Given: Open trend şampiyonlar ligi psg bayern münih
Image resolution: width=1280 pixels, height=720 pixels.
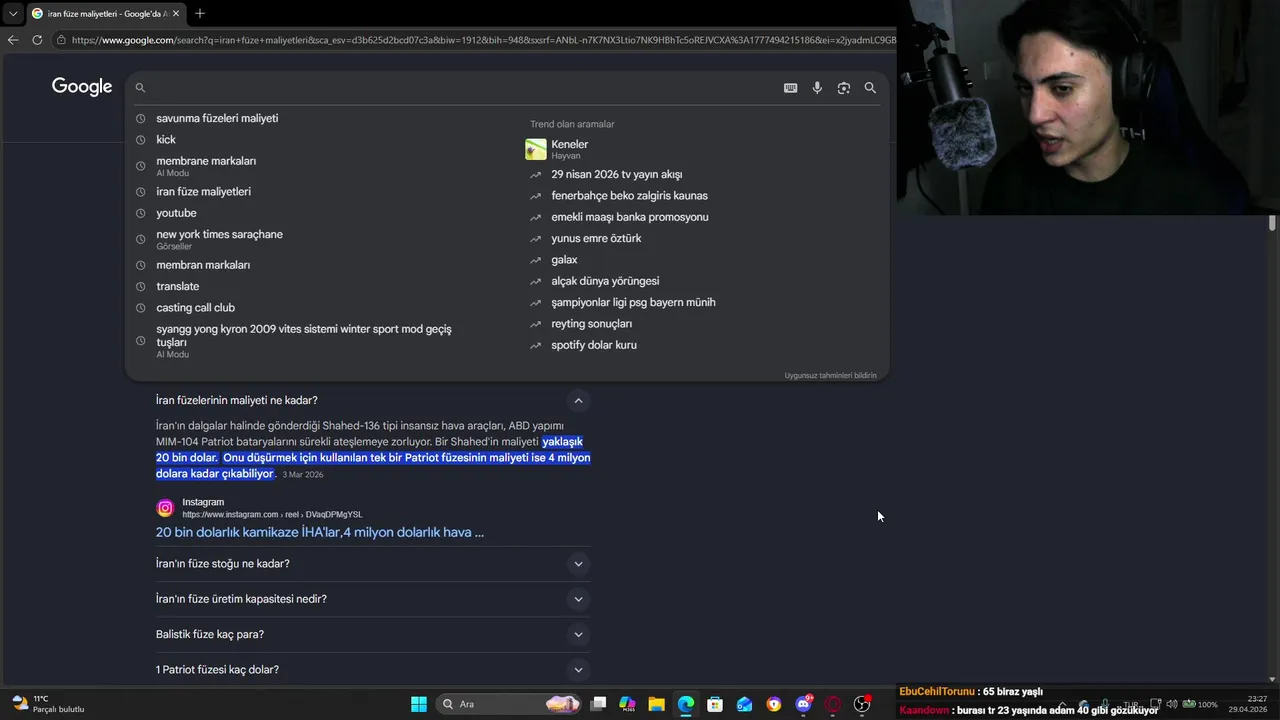Looking at the screenshot, I should [633, 302].
